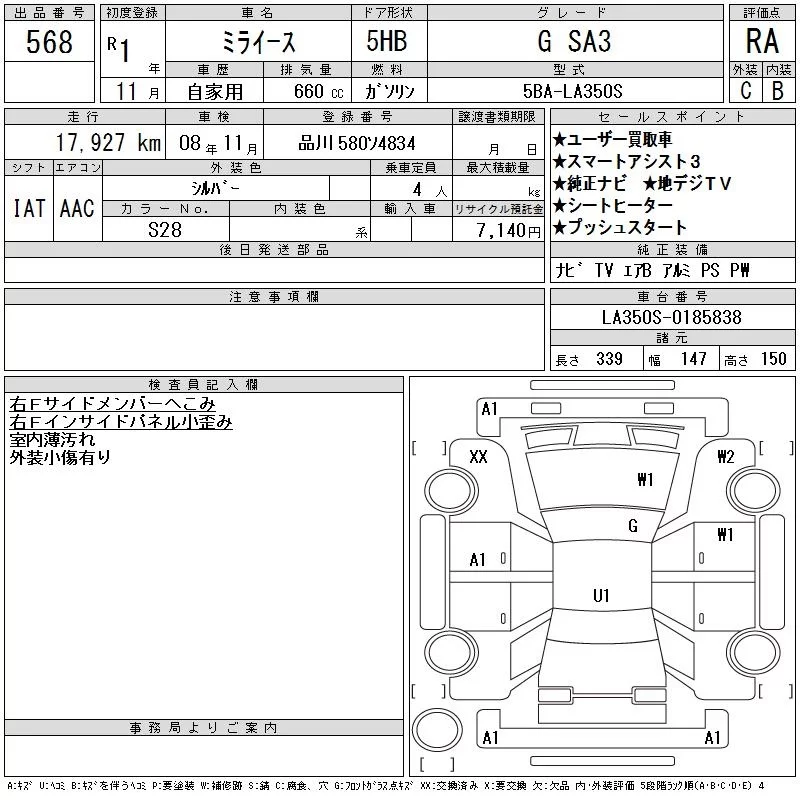Click the spare tire circle
This screenshot has width=800, height=800.
click(x=437, y=731)
